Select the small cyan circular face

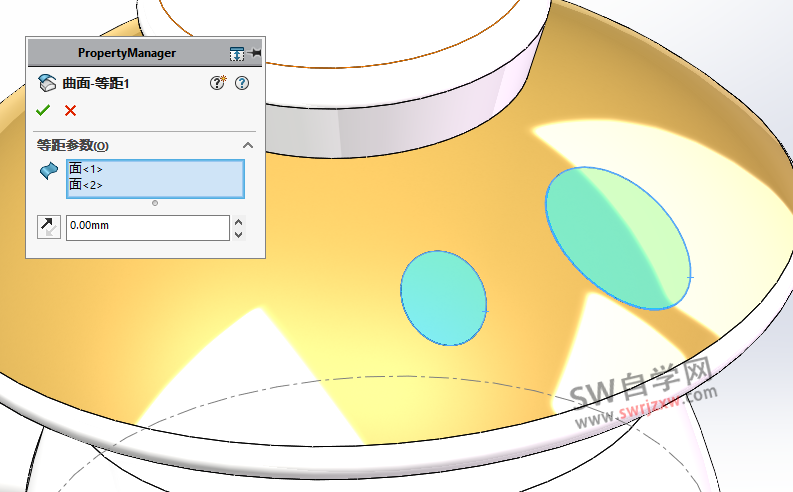(443, 298)
